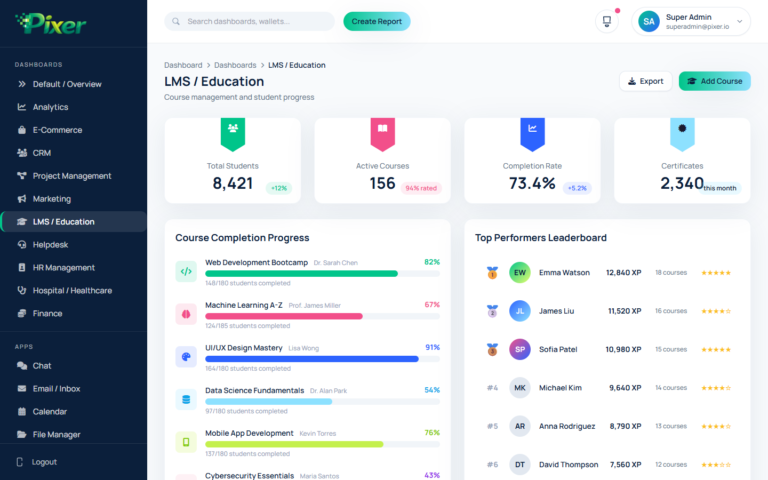
Task: Click the Active Courses pink book icon
Action: click(x=383, y=134)
